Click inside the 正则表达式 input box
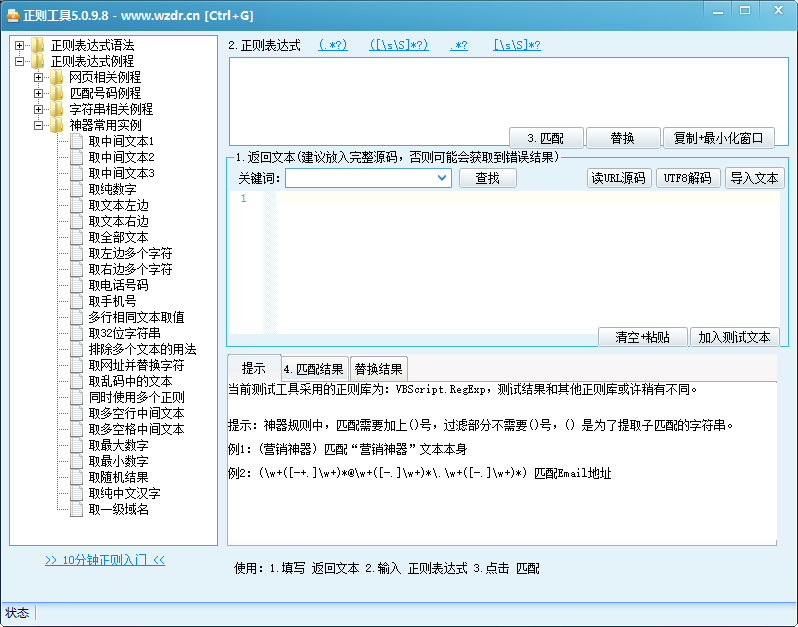 (509, 102)
